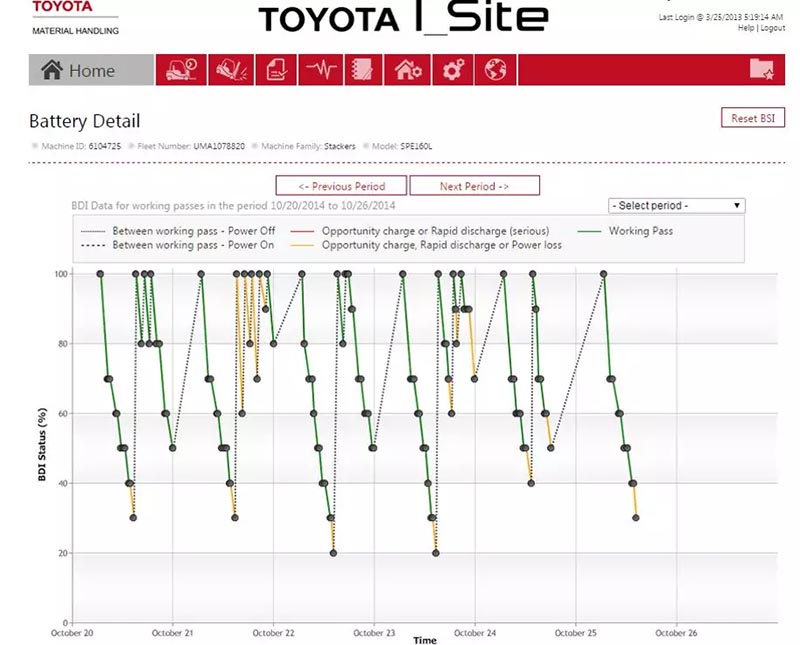Click the green Working Pass legend line
This screenshot has height=645, width=800.
coord(589,231)
